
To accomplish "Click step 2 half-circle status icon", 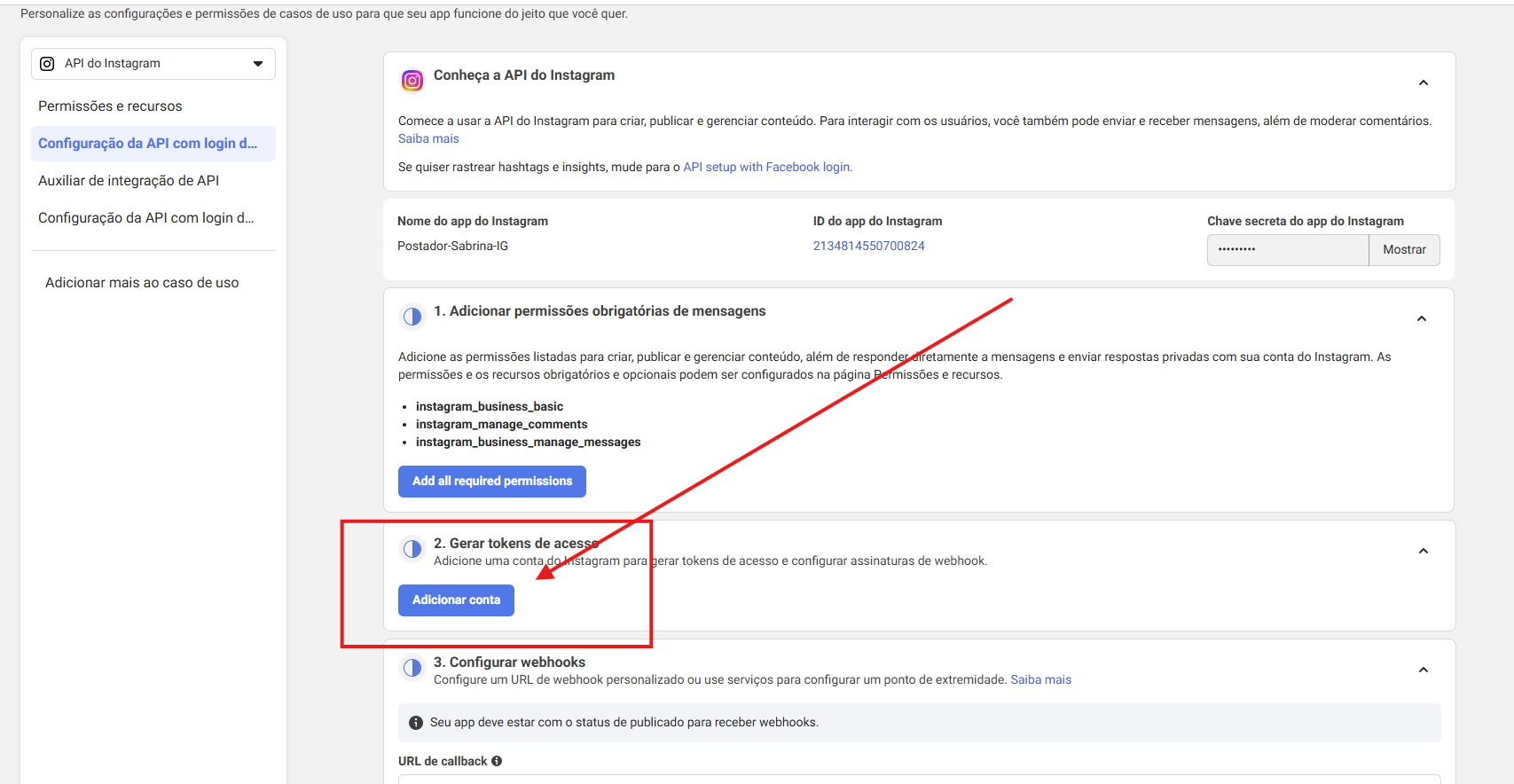I will [x=412, y=549].
